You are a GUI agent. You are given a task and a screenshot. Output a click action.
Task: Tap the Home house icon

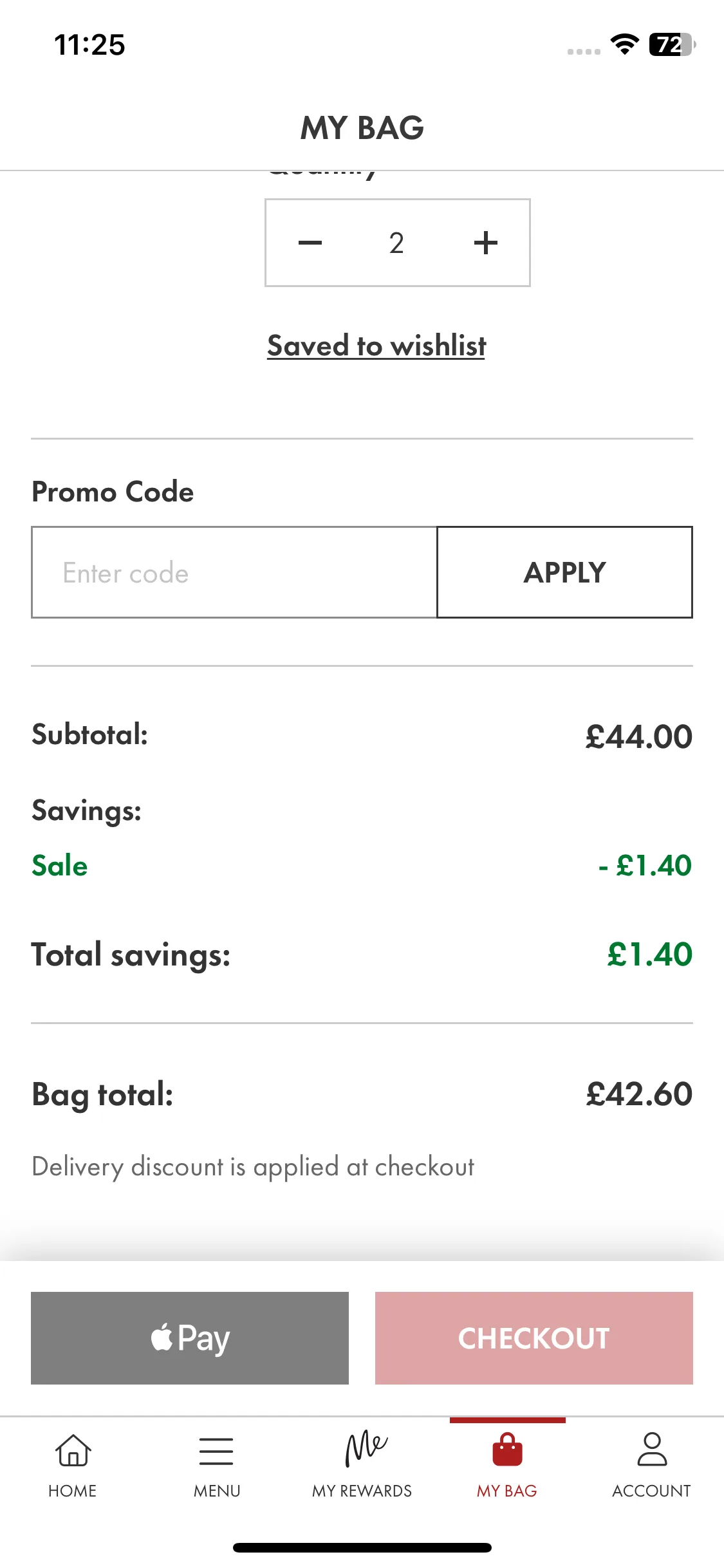point(73,1450)
